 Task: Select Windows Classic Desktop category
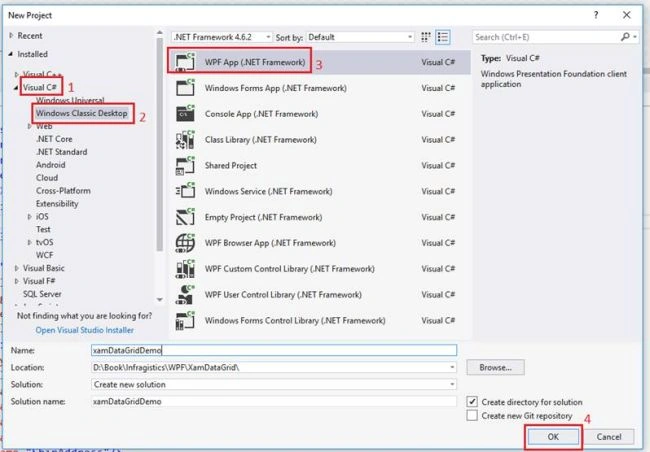coord(82,113)
